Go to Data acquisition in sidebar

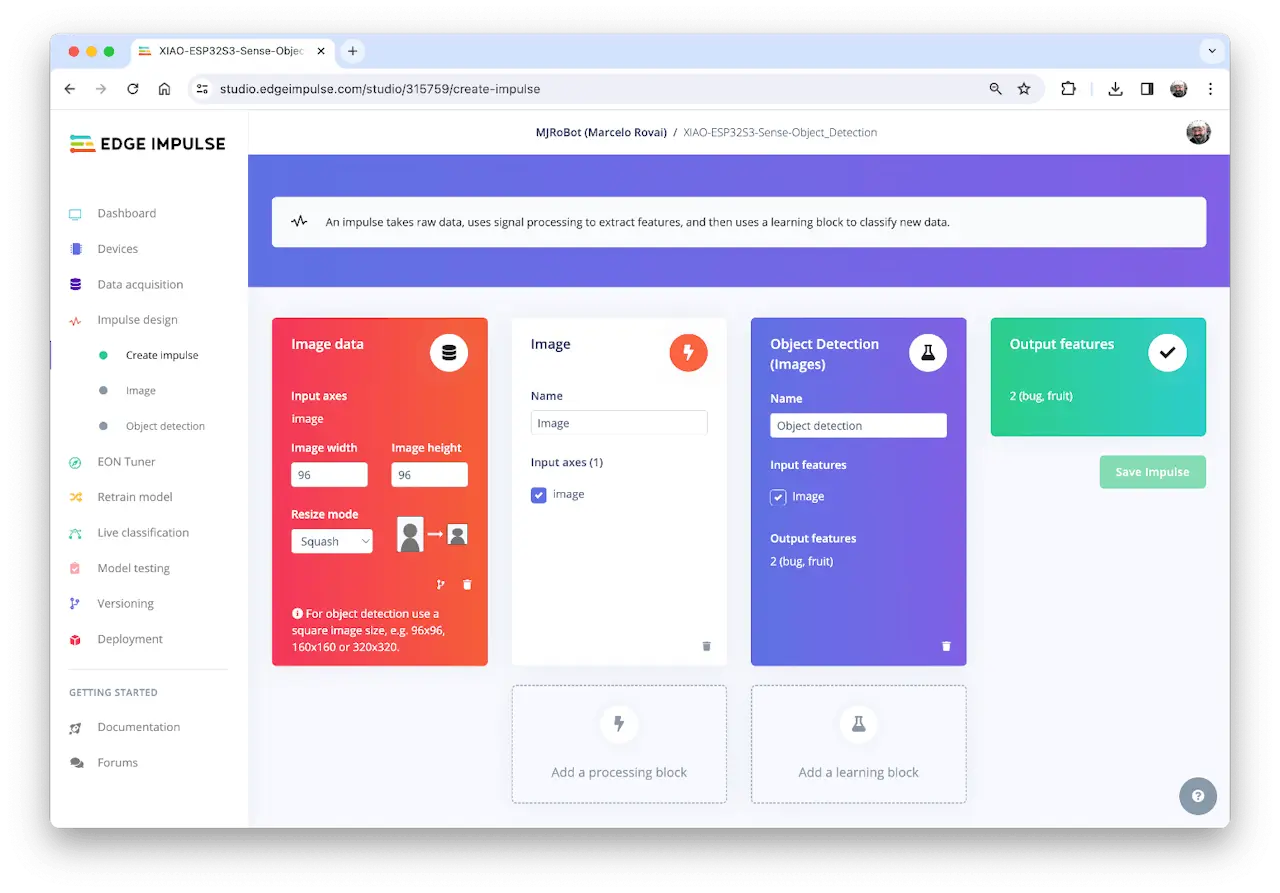tap(140, 285)
